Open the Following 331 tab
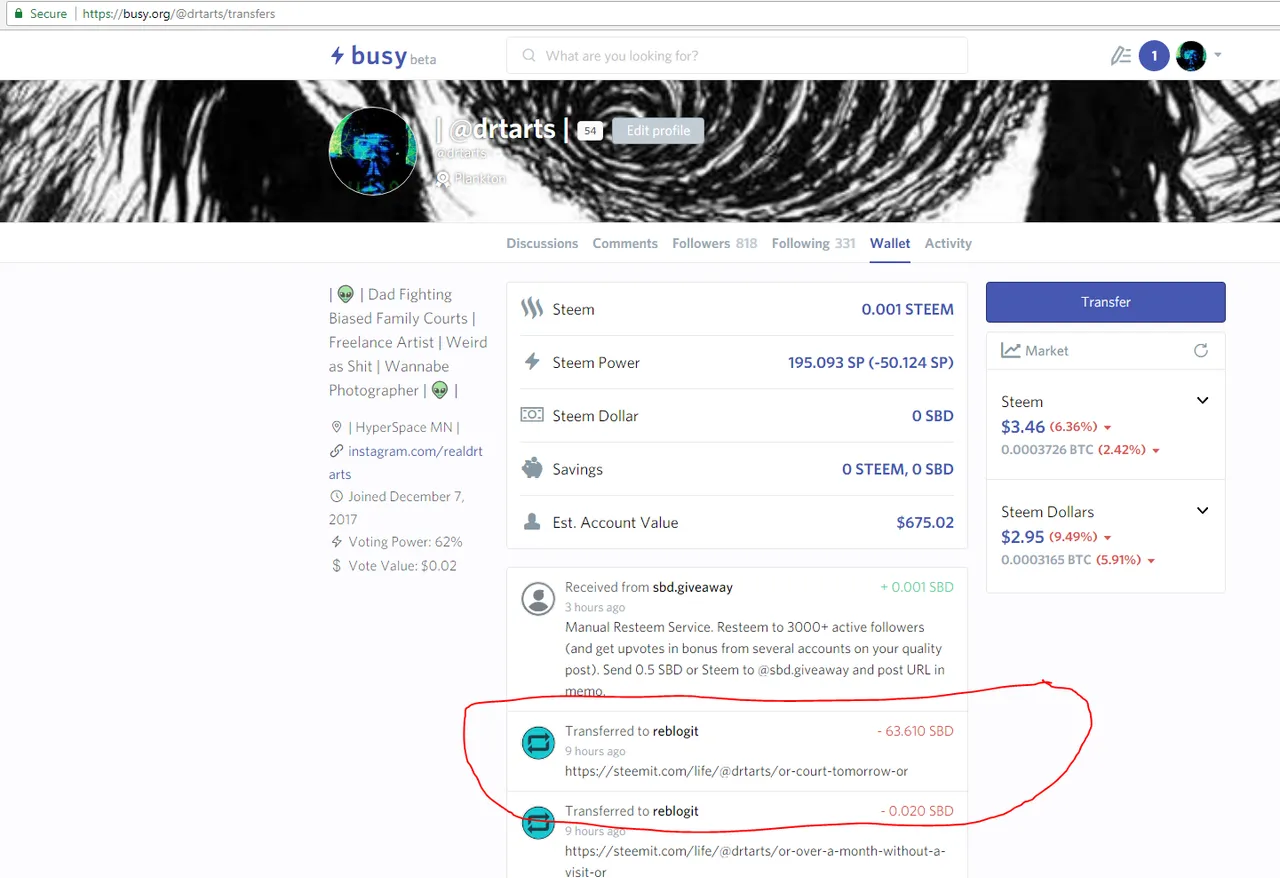1280x878 pixels. pyautogui.click(x=813, y=243)
